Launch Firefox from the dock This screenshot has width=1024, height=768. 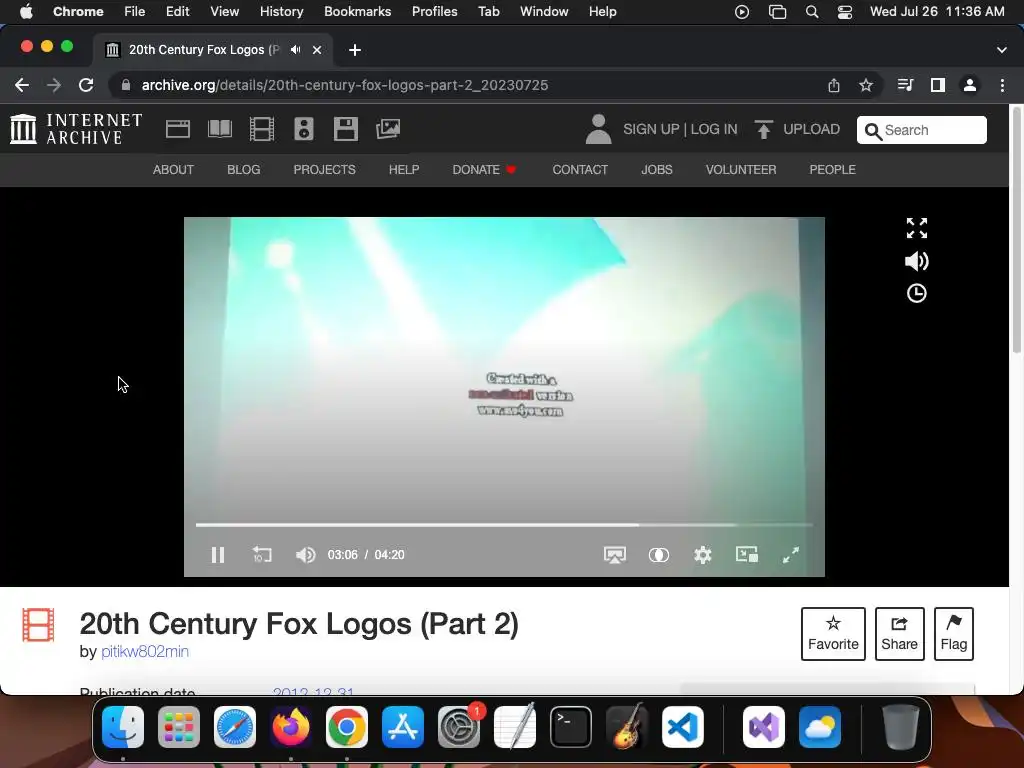[291, 727]
